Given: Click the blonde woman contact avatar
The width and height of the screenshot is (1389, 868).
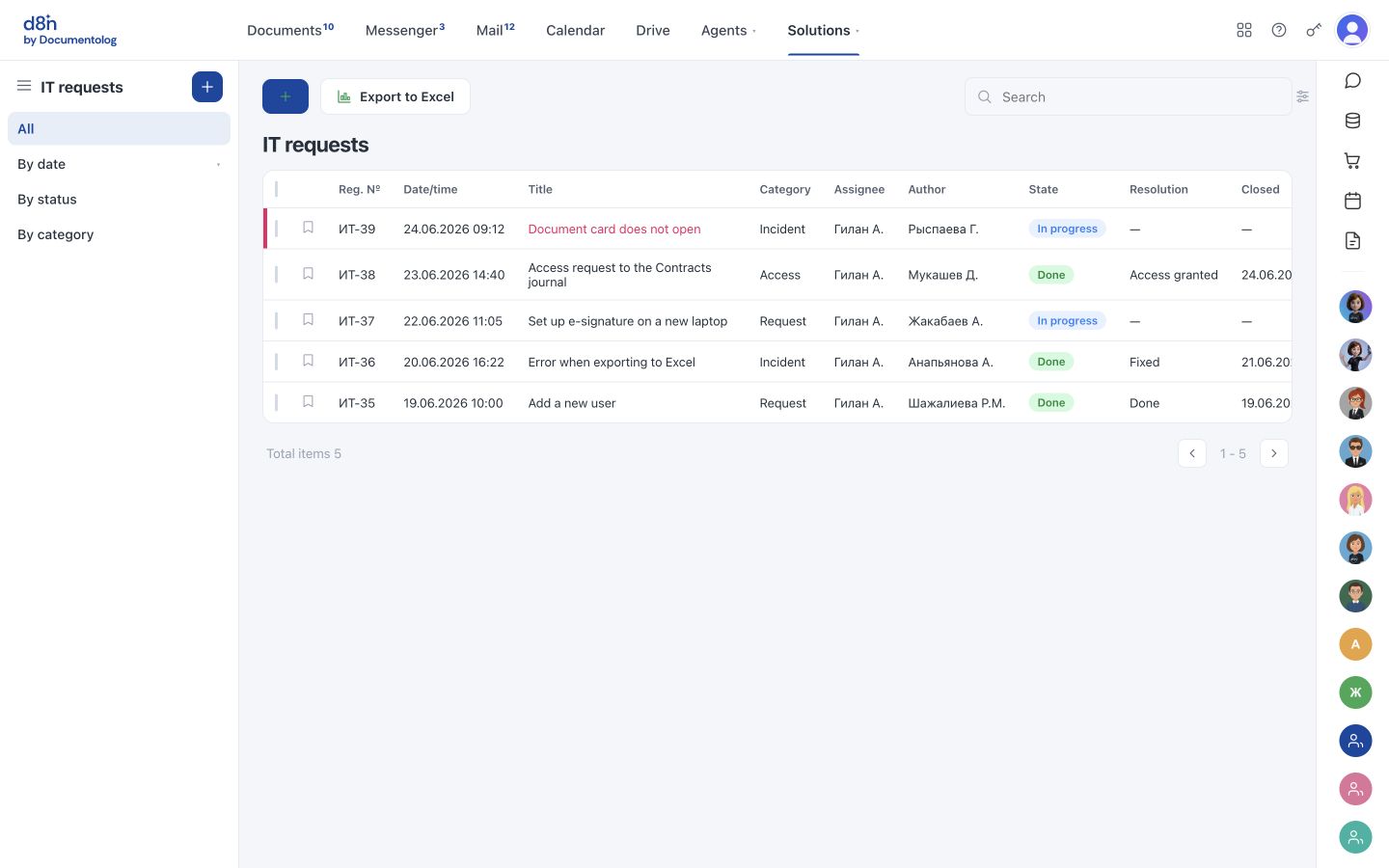Looking at the screenshot, I should pyautogui.click(x=1355, y=500).
